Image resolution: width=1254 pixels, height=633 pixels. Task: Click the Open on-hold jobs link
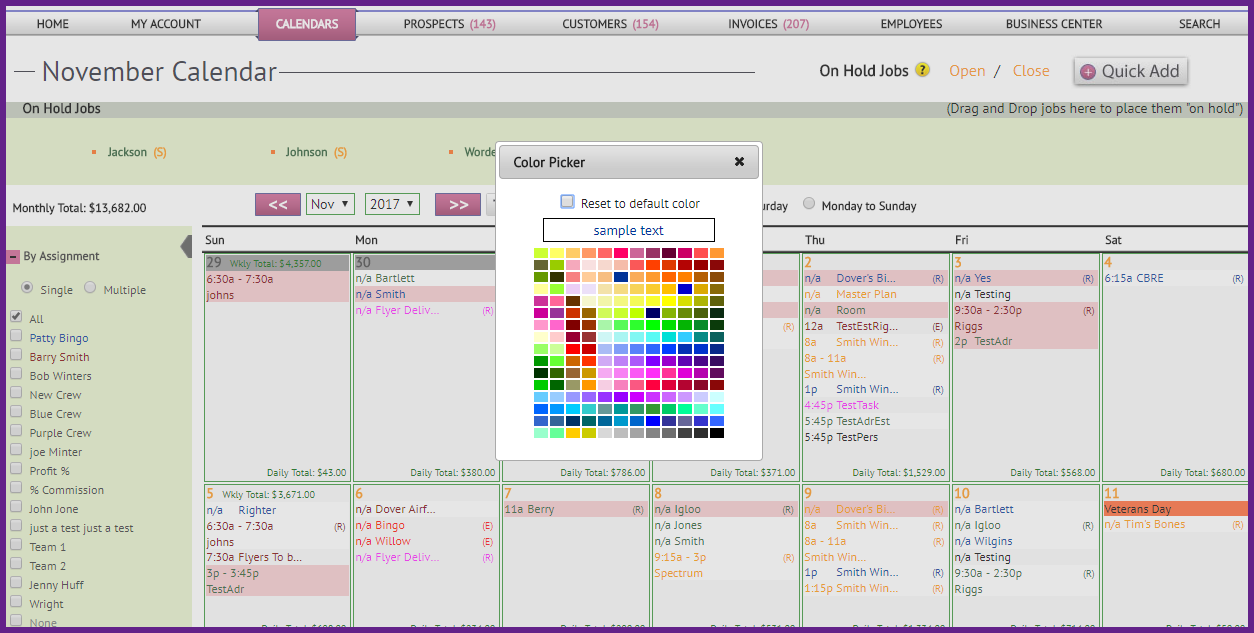pos(967,71)
